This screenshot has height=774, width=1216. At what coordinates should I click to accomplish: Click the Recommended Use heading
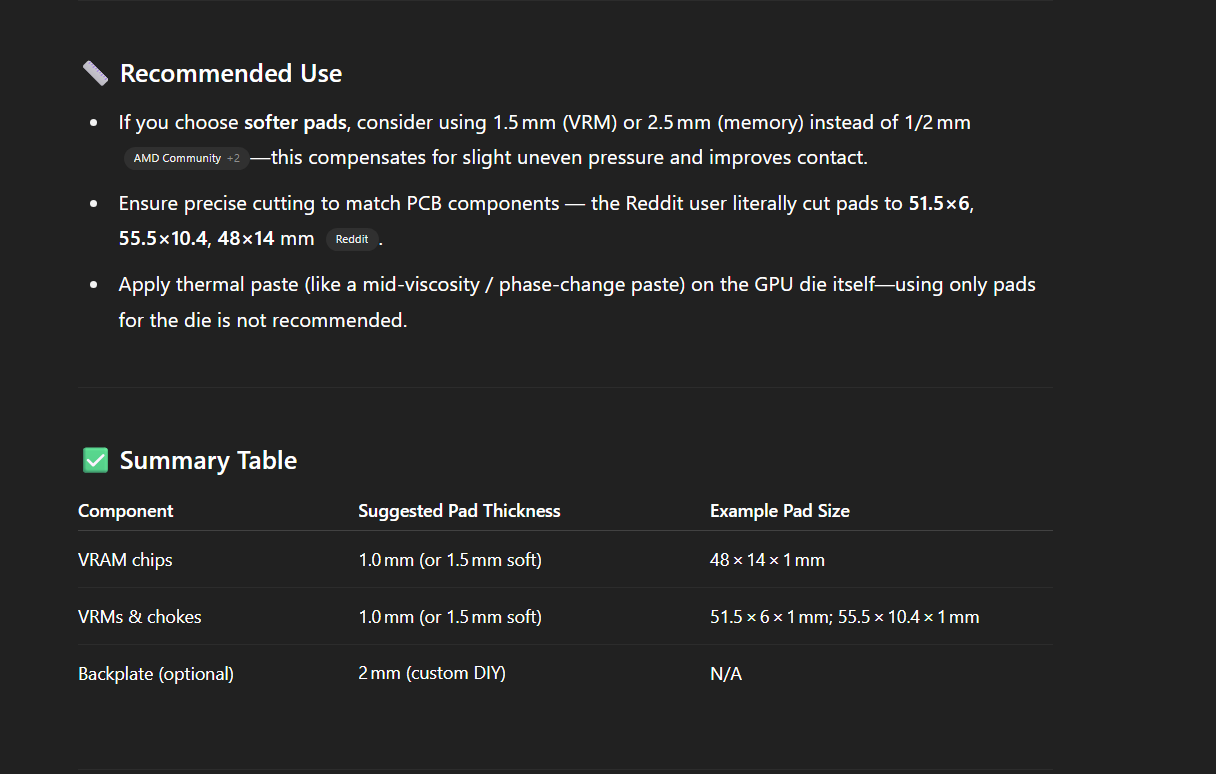click(x=231, y=73)
